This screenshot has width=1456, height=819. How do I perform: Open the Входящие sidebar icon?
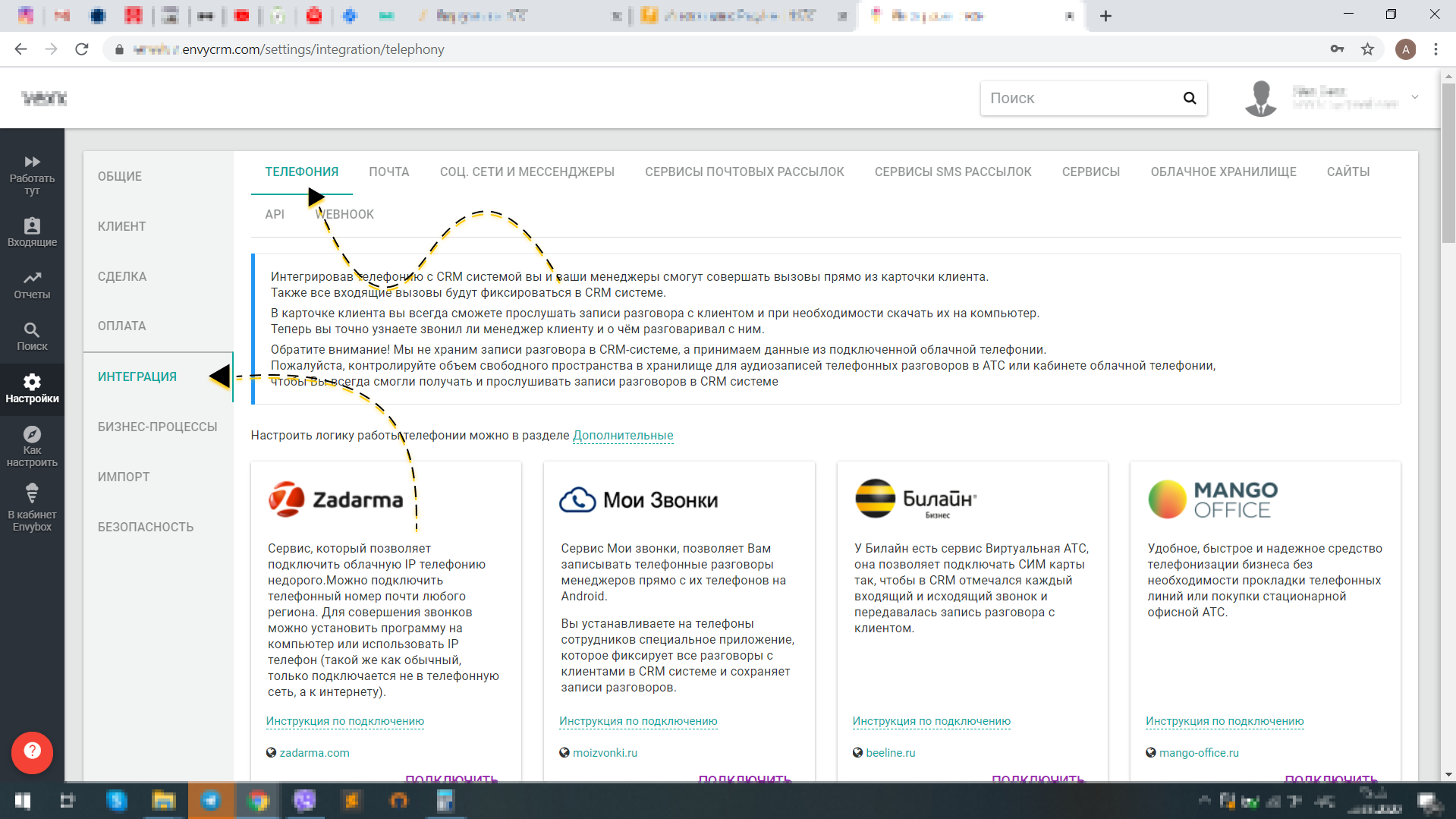(32, 226)
